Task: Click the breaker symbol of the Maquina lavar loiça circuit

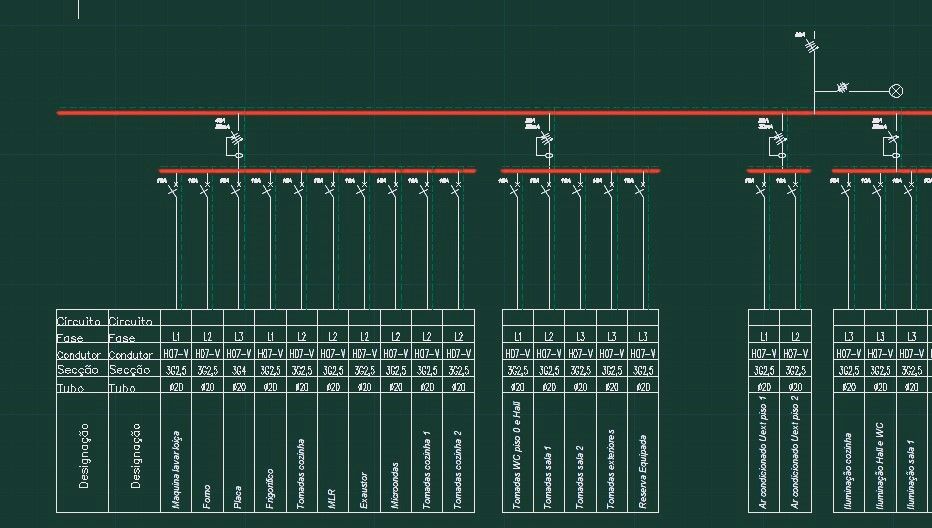Action: pos(174,190)
